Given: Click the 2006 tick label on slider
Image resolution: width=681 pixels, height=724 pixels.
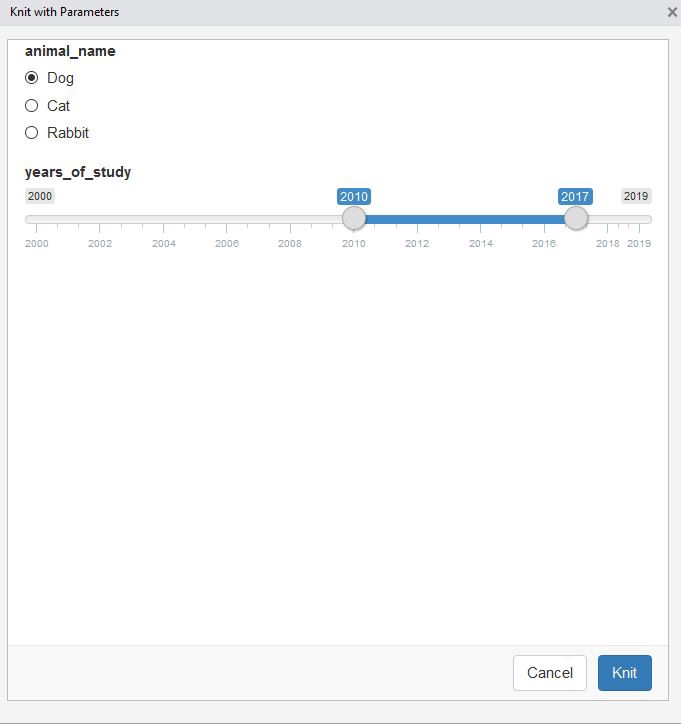Looking at the screenshot, I should 227,243.
